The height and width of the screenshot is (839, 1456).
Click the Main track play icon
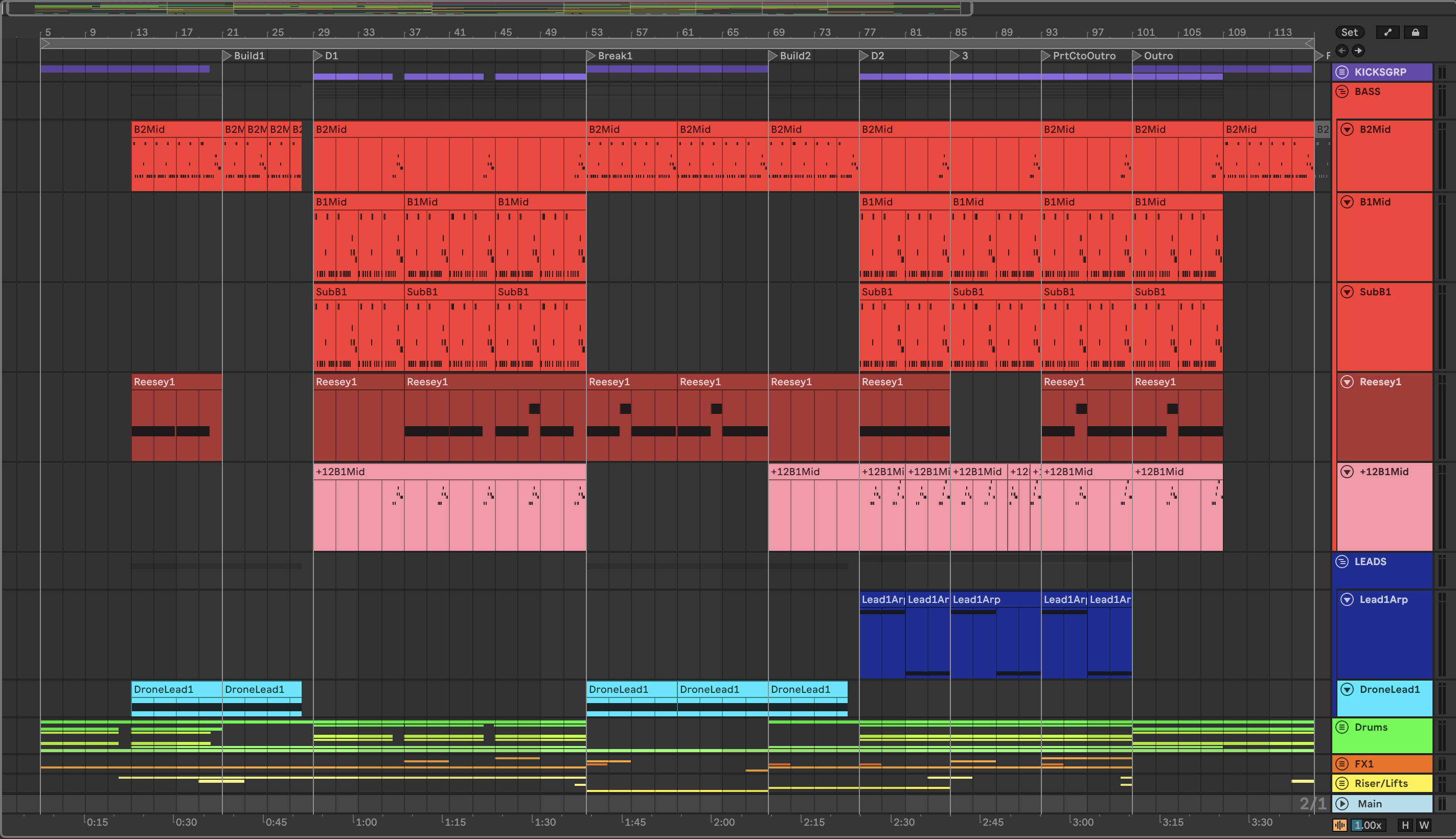pyautogui.click(x=1343, y=804)
